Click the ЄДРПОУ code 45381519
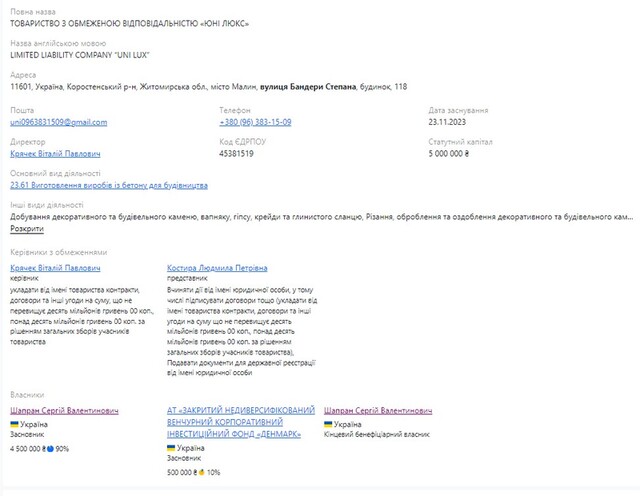The width and height of the screenshot is (640, 496). click(236, 154)
